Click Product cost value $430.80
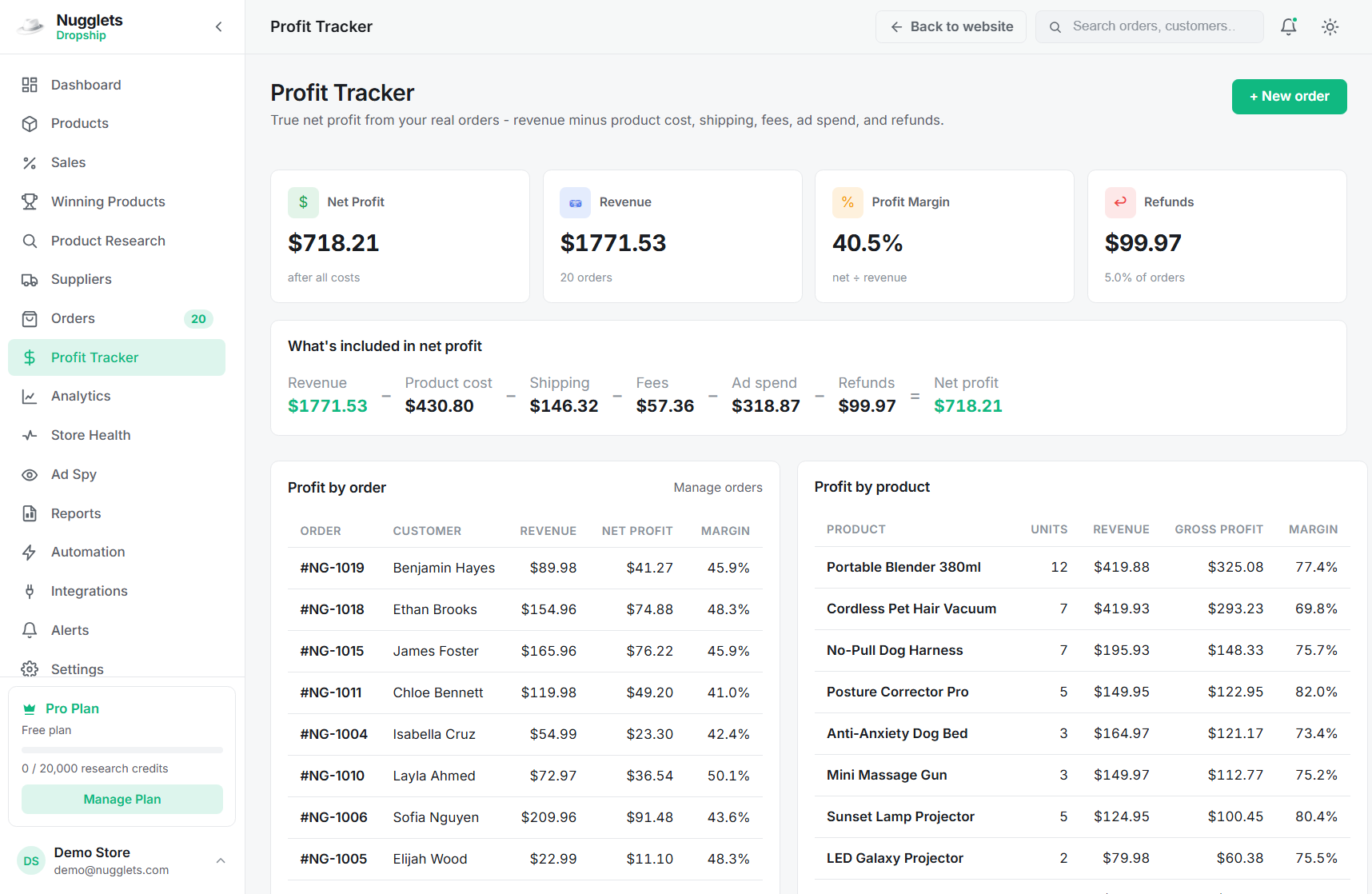Image resolution: width=1372 pixels, height=894 pixels. 439,406
